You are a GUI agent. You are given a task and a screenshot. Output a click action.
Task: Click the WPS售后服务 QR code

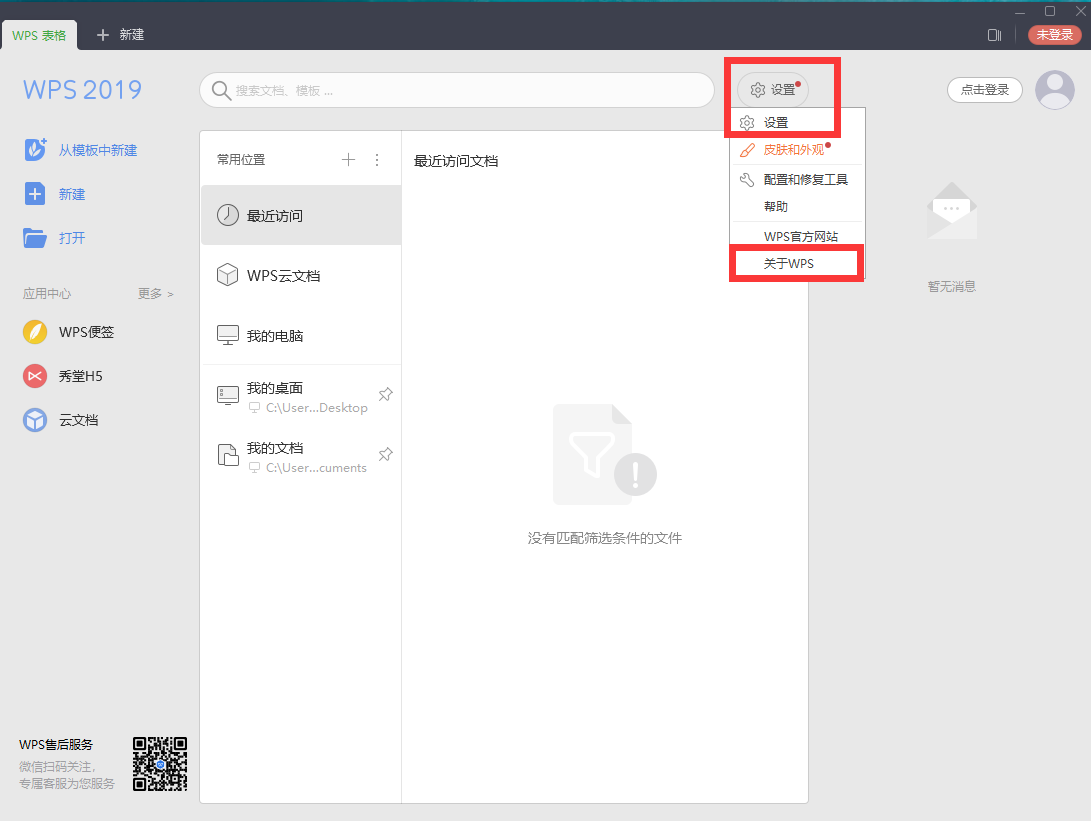coord(160,764)
